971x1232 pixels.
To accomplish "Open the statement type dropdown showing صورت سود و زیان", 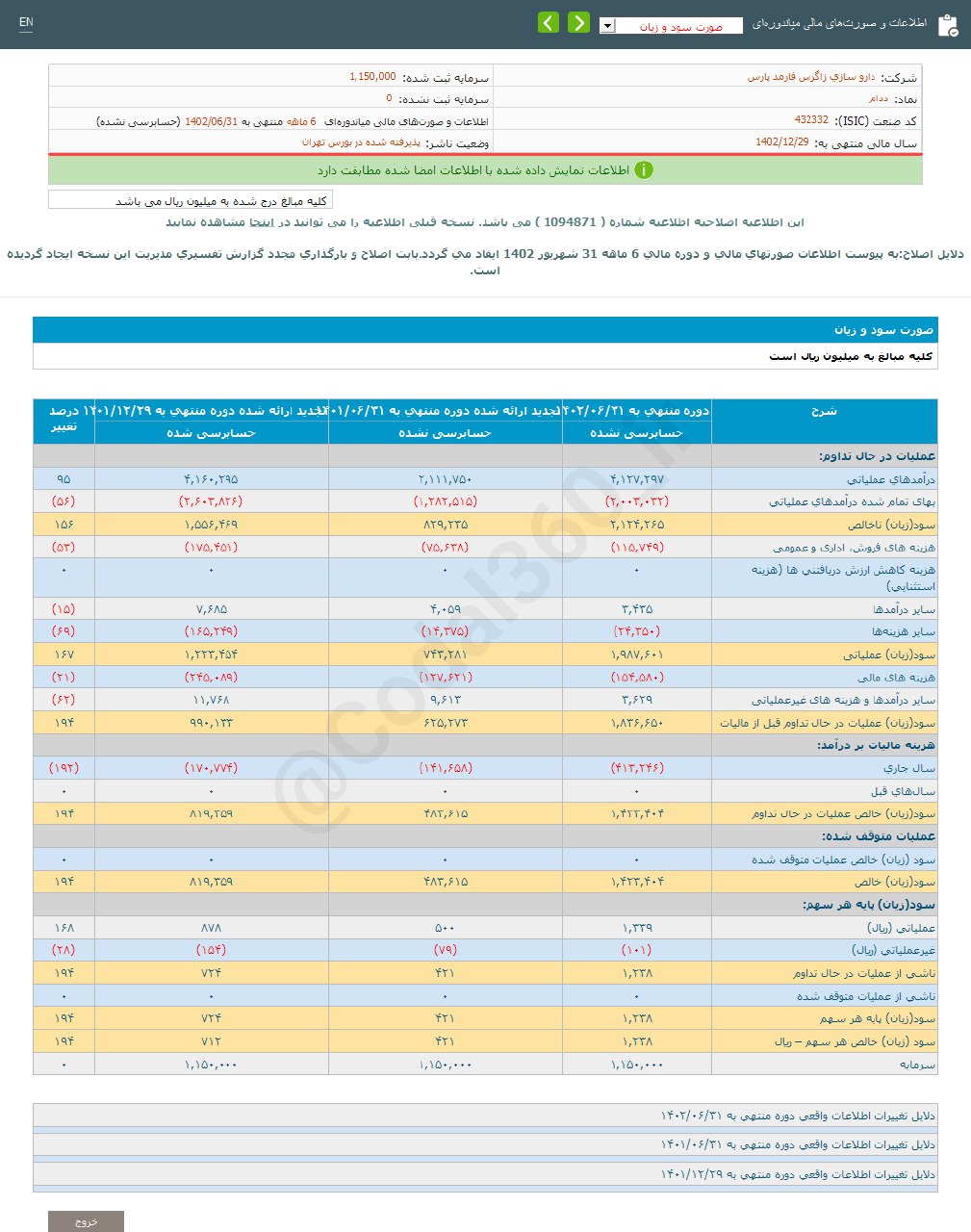I will (x=606, y=26).
